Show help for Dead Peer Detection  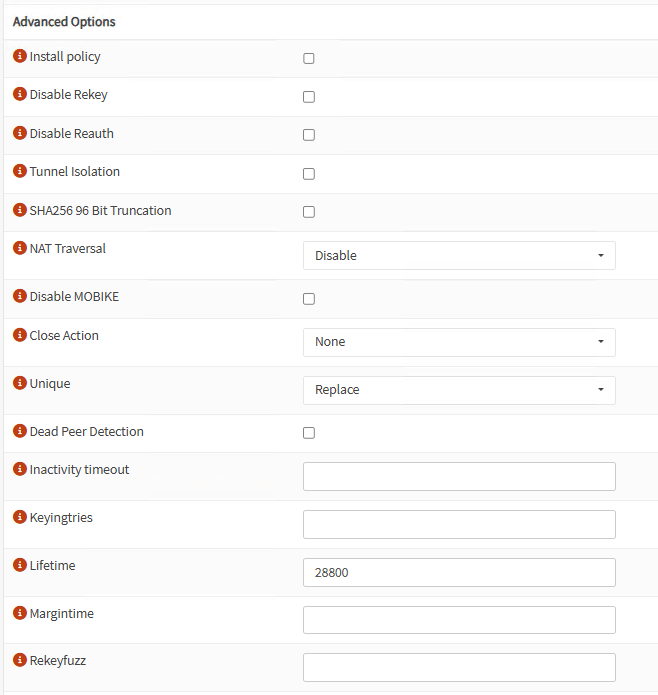20,432
